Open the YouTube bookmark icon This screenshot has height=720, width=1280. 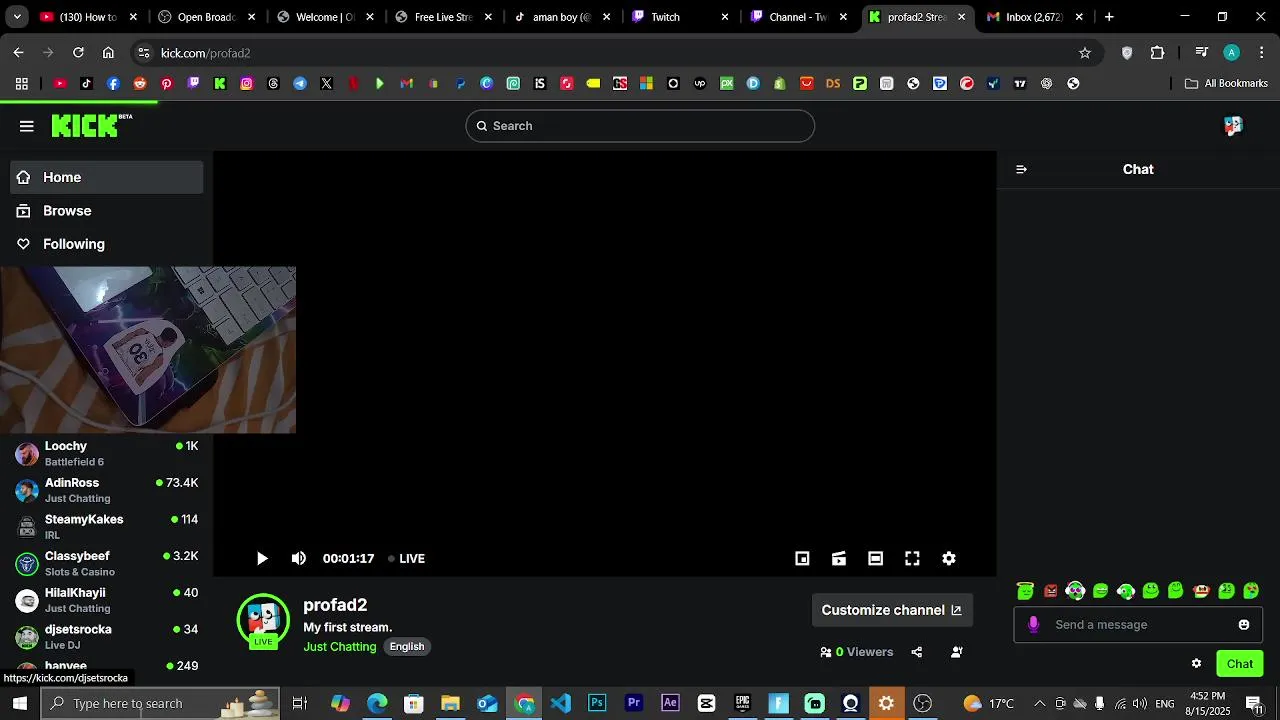[x=60, y=84]
